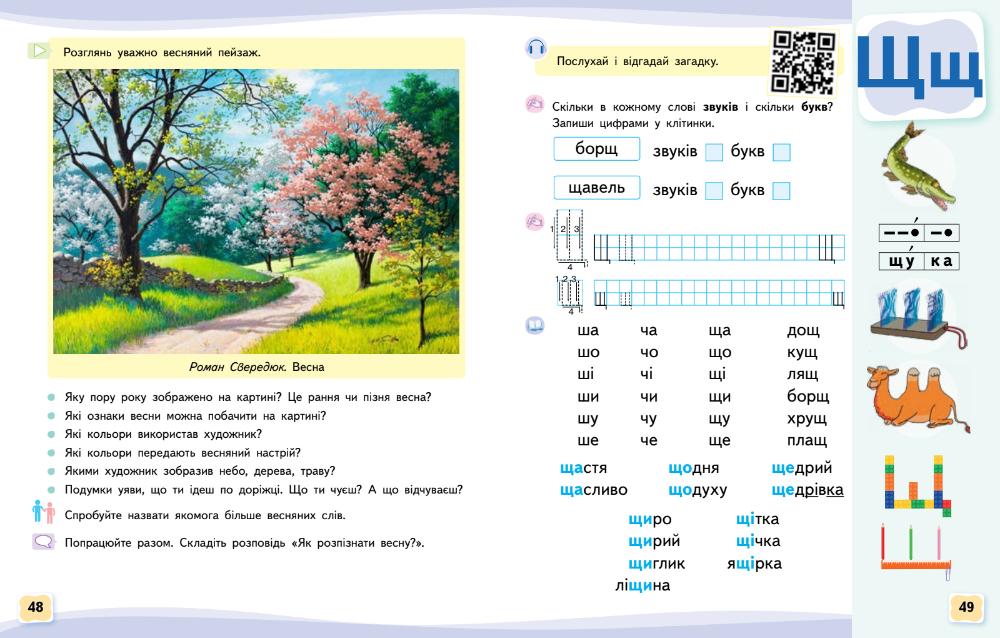Click the word 'хрущ'
Image resolution: width=1000 pixels, height=638 pixels.
pos(807,419)
